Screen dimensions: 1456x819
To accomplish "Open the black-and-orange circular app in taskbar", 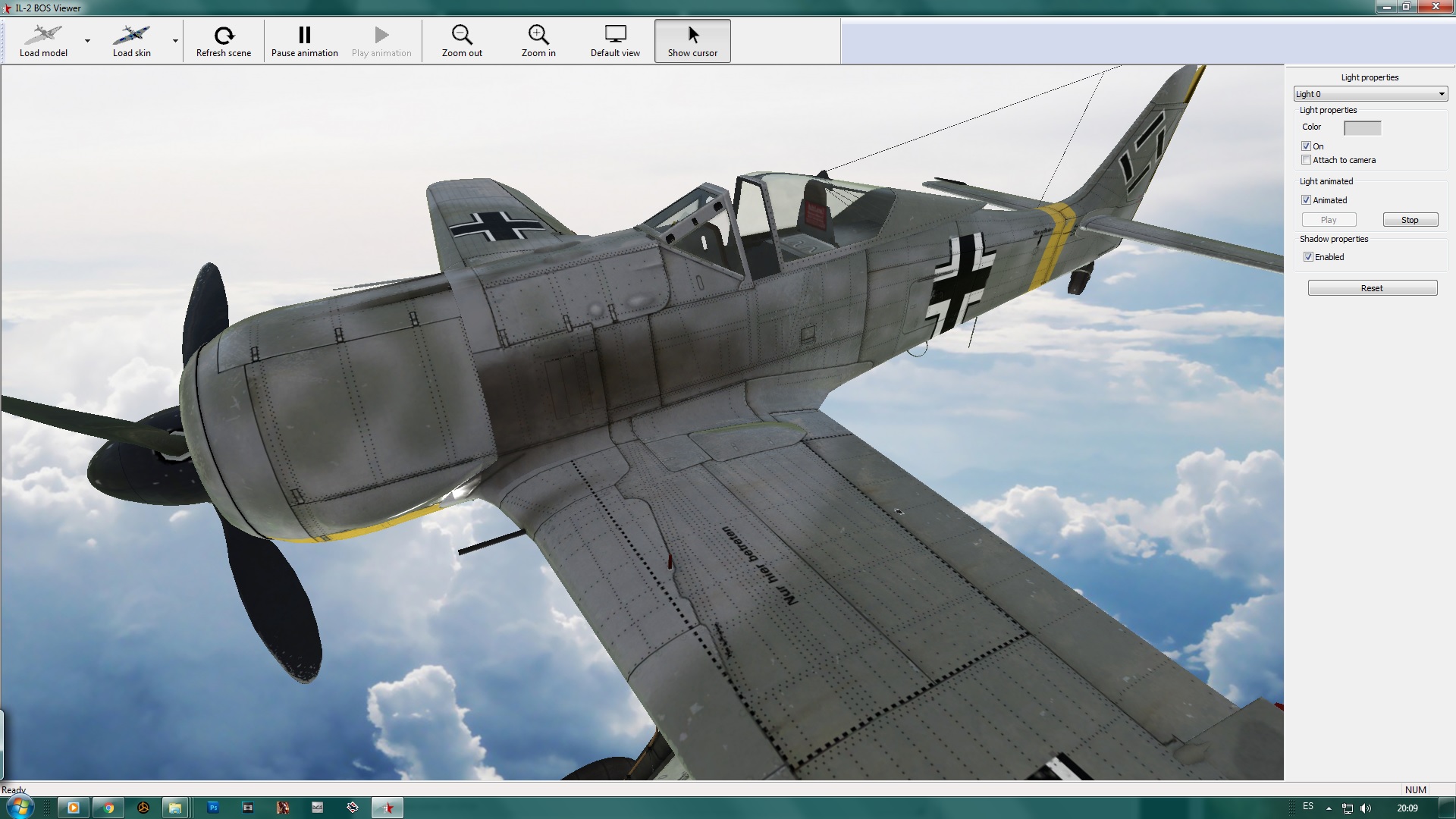I will point(143,808).
